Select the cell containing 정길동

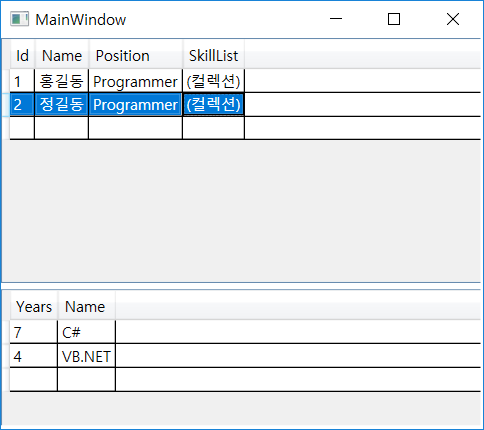pyautogui.click(x=62, y=104)
